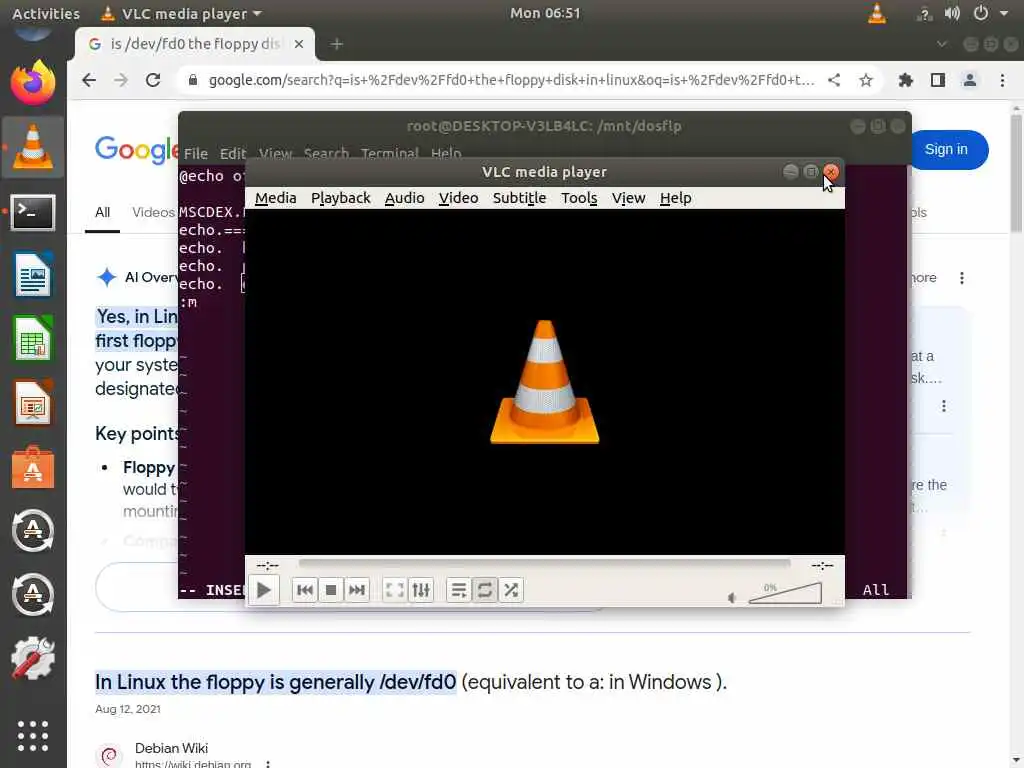Toggle the VLC playlist icon

(x=458, y=590)
